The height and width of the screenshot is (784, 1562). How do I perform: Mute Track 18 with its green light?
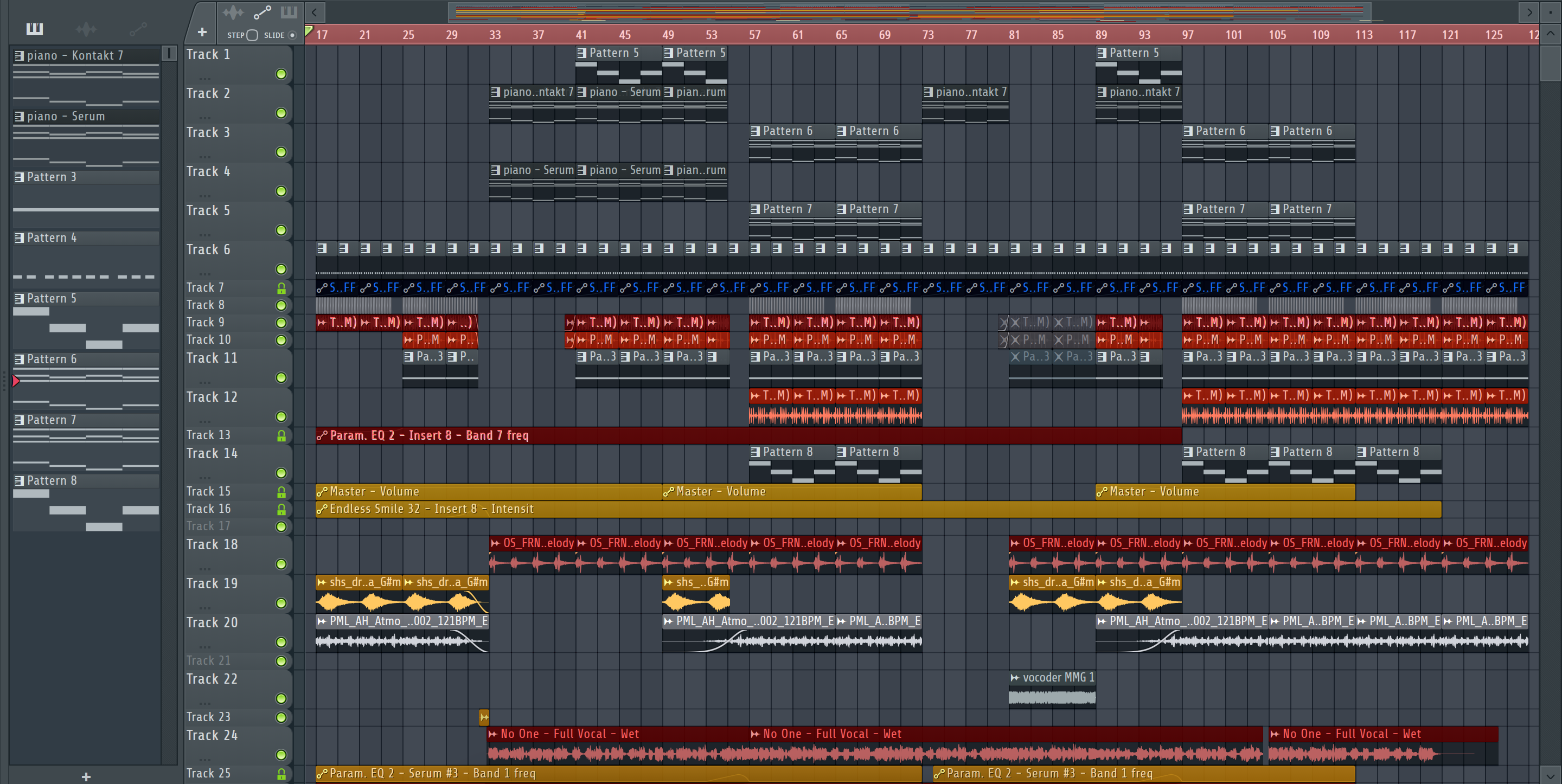point(281,564)
